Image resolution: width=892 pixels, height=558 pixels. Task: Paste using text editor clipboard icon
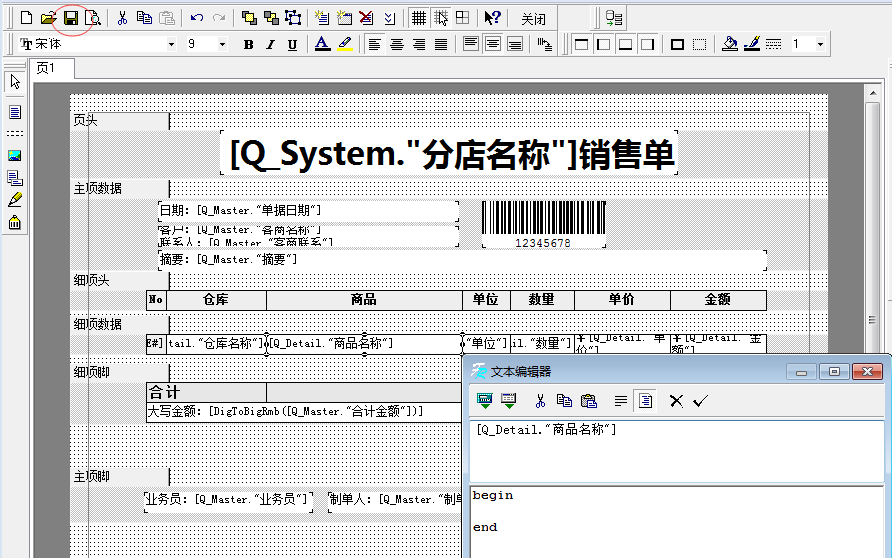tap(589, 401)
